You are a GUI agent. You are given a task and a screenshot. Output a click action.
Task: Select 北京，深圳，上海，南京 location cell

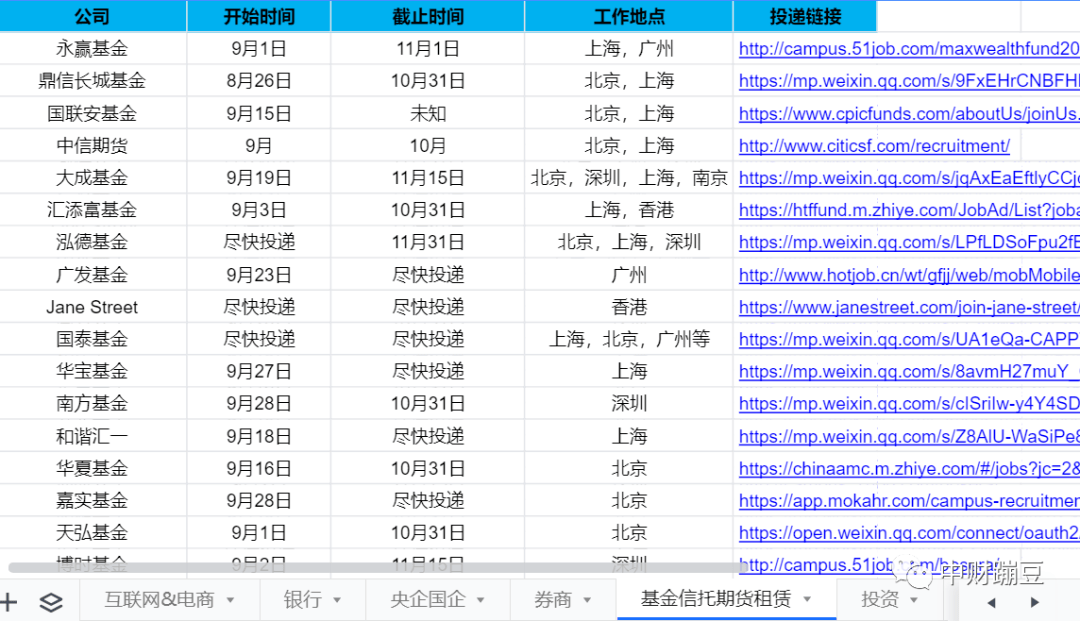[629, 178]
